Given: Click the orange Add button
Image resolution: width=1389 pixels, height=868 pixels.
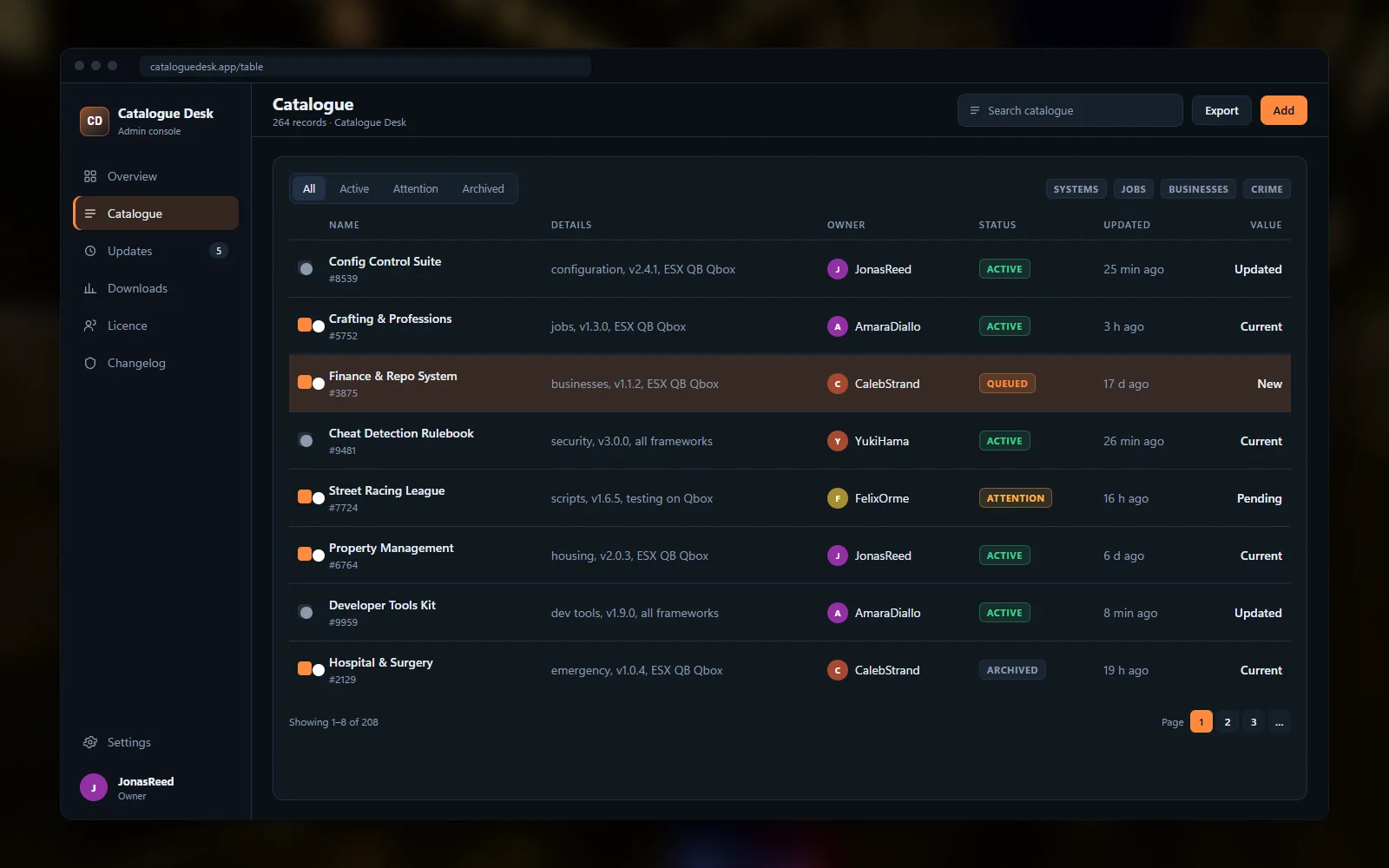Looking at the screenshot, I should (1283, 110).
